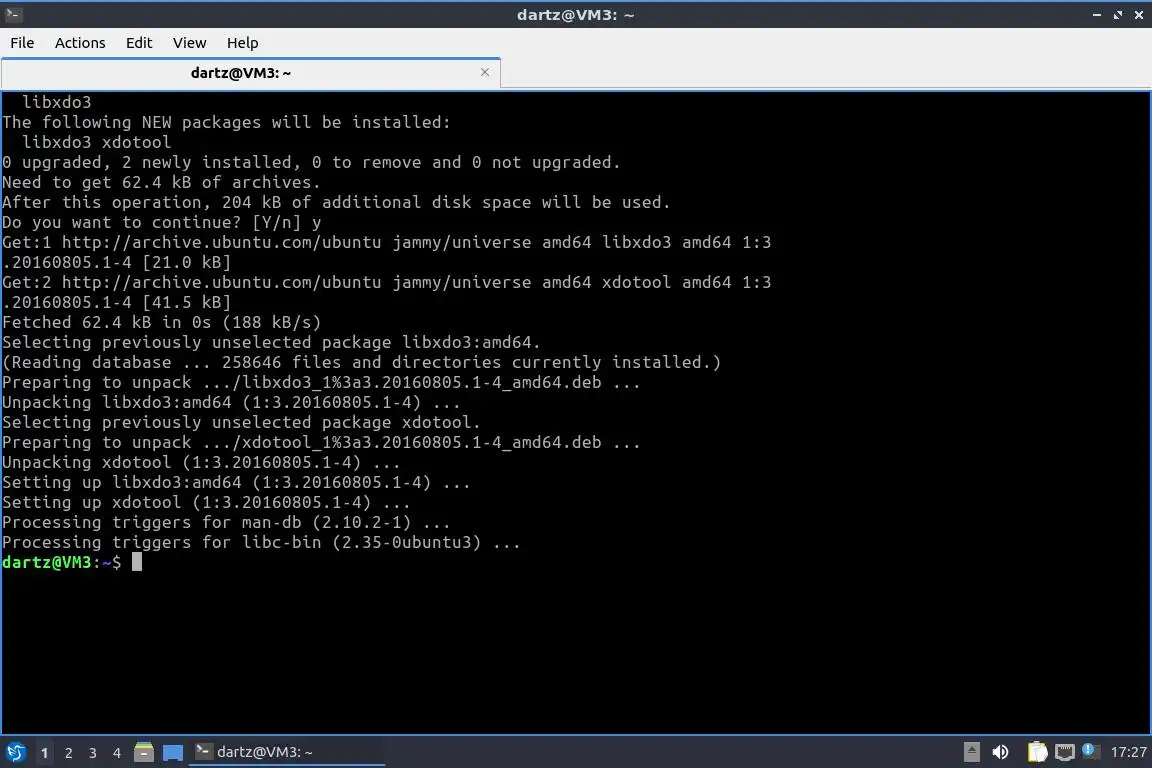Image resolution: width=1152 pixels, height=768 pixels.
Task: Open the Help menu
Action: (242, 43)
